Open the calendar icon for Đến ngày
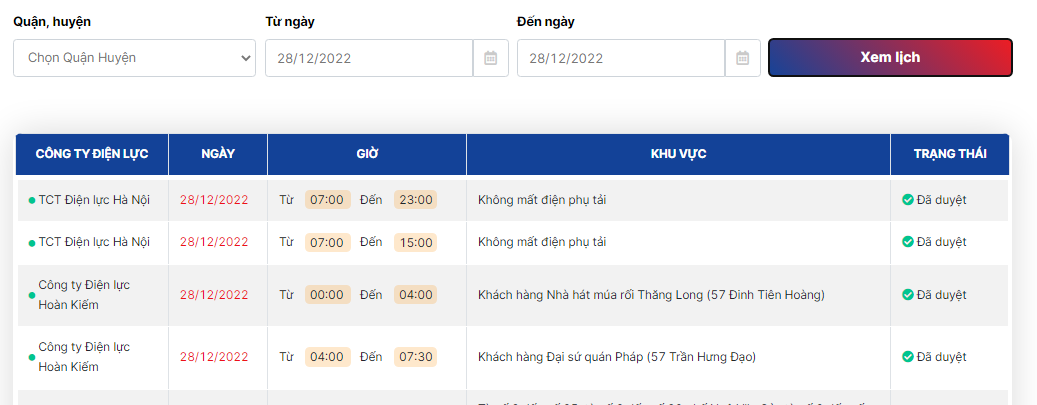The image size is (1037, 405). click(743, 58)
